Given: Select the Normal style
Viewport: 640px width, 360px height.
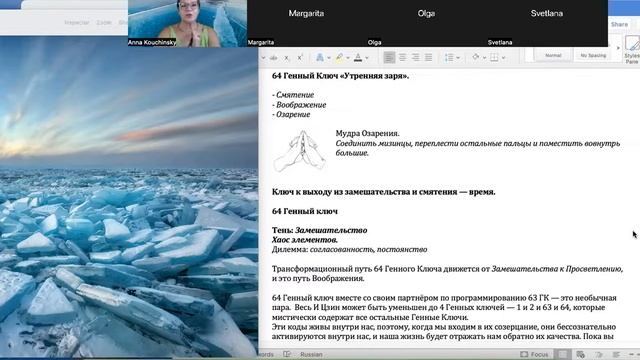Looking at the screenshot, I should click(x=553, y=56).
